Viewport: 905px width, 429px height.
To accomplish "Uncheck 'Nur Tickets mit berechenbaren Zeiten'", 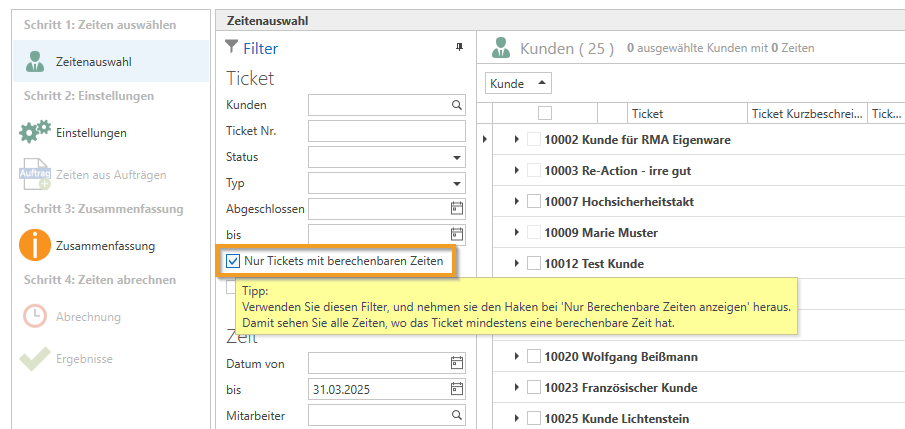I will (x=233, y=261).
